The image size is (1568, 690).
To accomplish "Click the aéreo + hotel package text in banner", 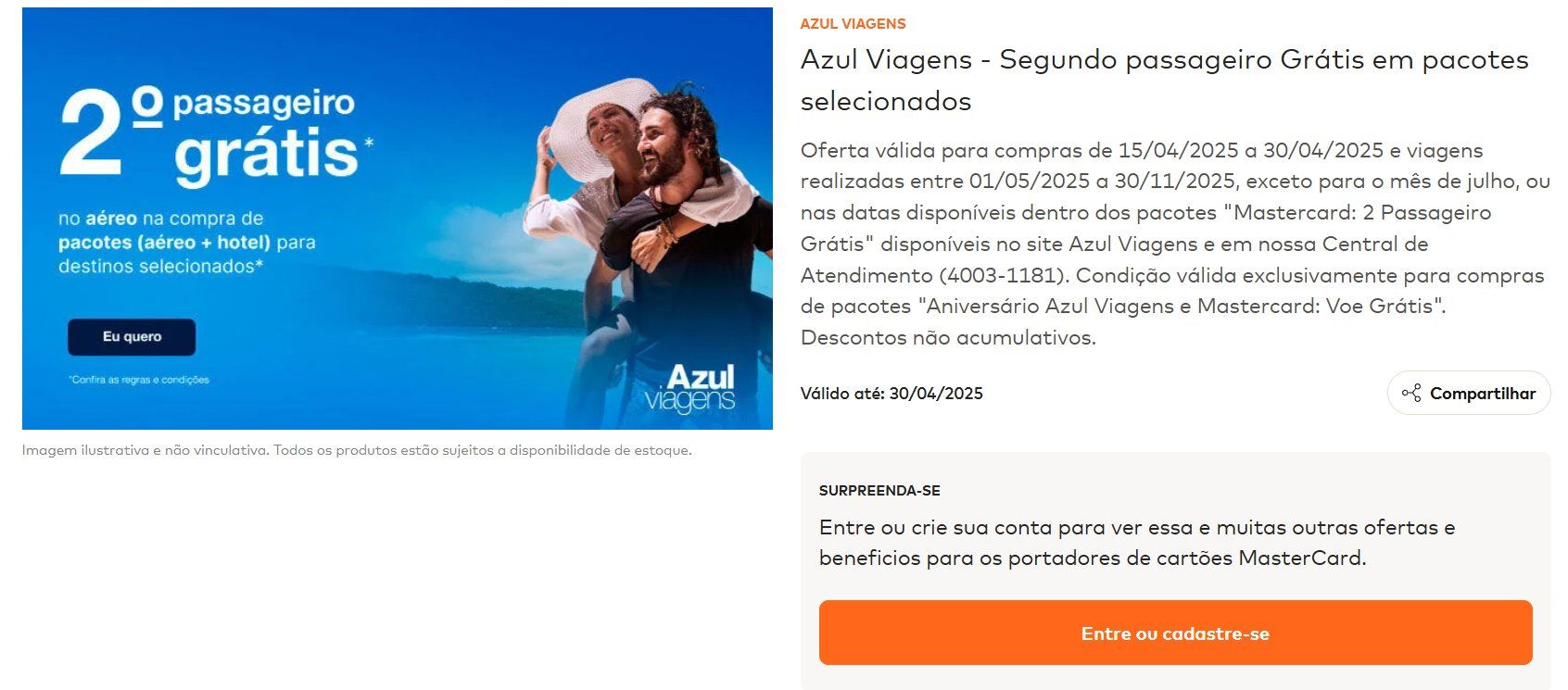I will pyautogui.click(x=164, y=243).
